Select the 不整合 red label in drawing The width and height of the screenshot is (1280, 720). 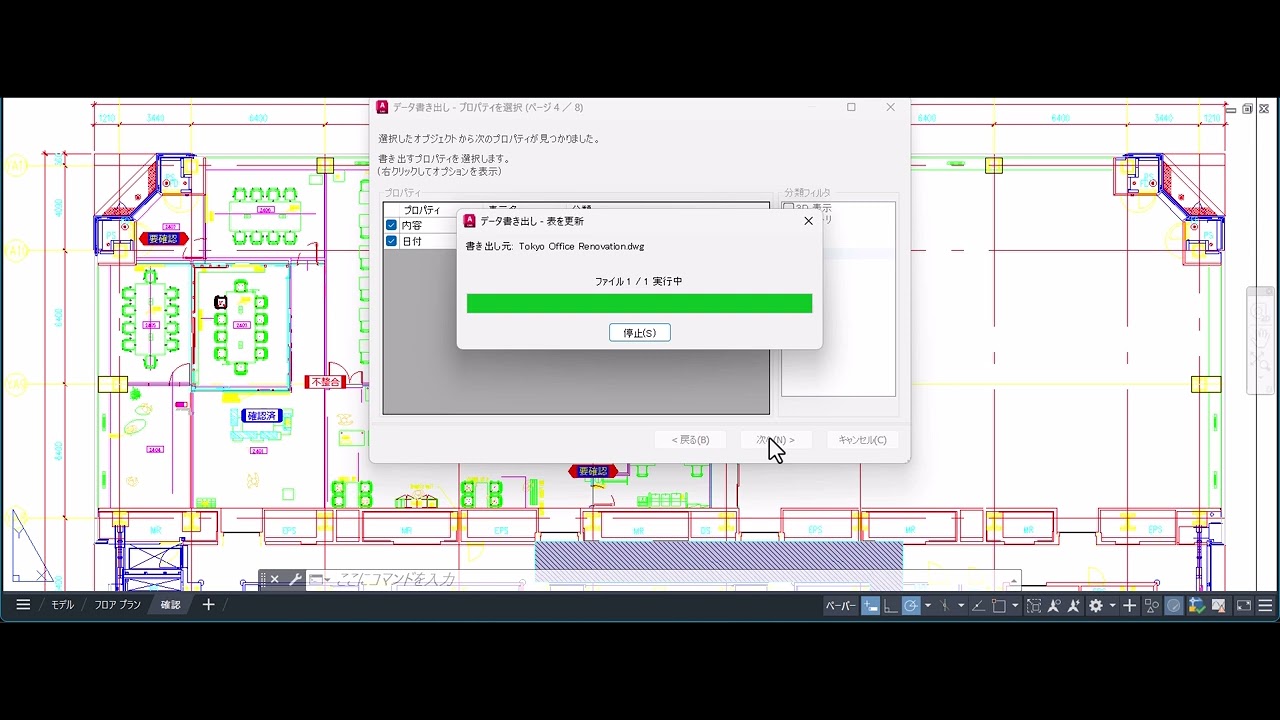tap(326, 382)
